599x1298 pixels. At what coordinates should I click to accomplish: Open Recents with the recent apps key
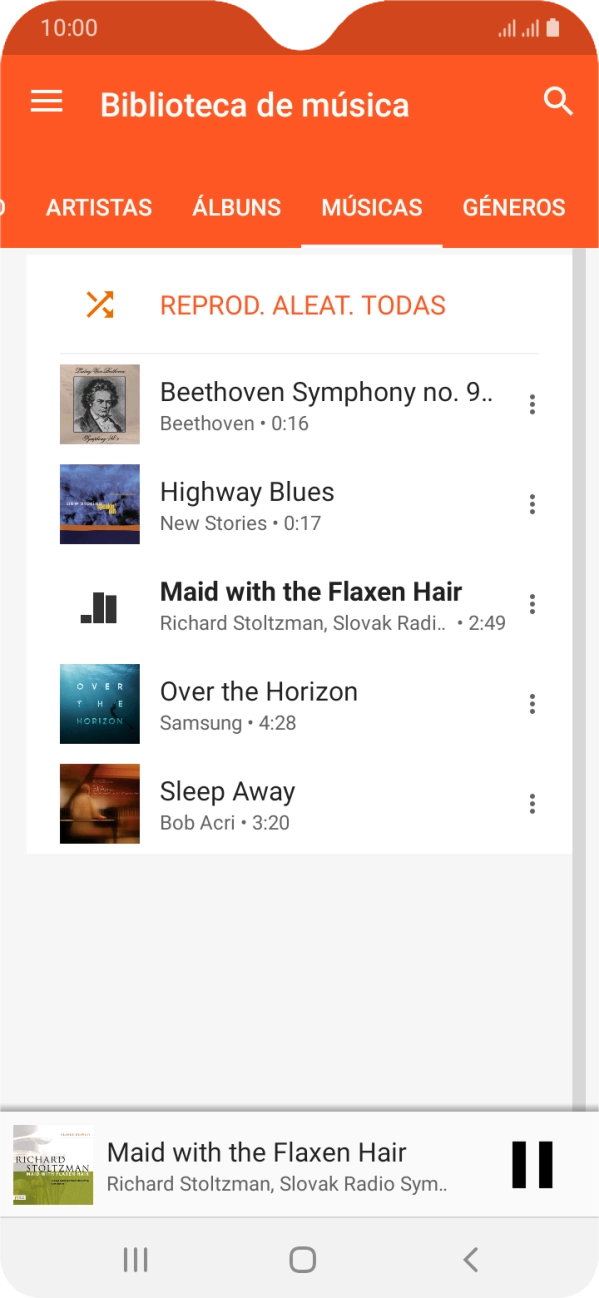[134, 1259]
